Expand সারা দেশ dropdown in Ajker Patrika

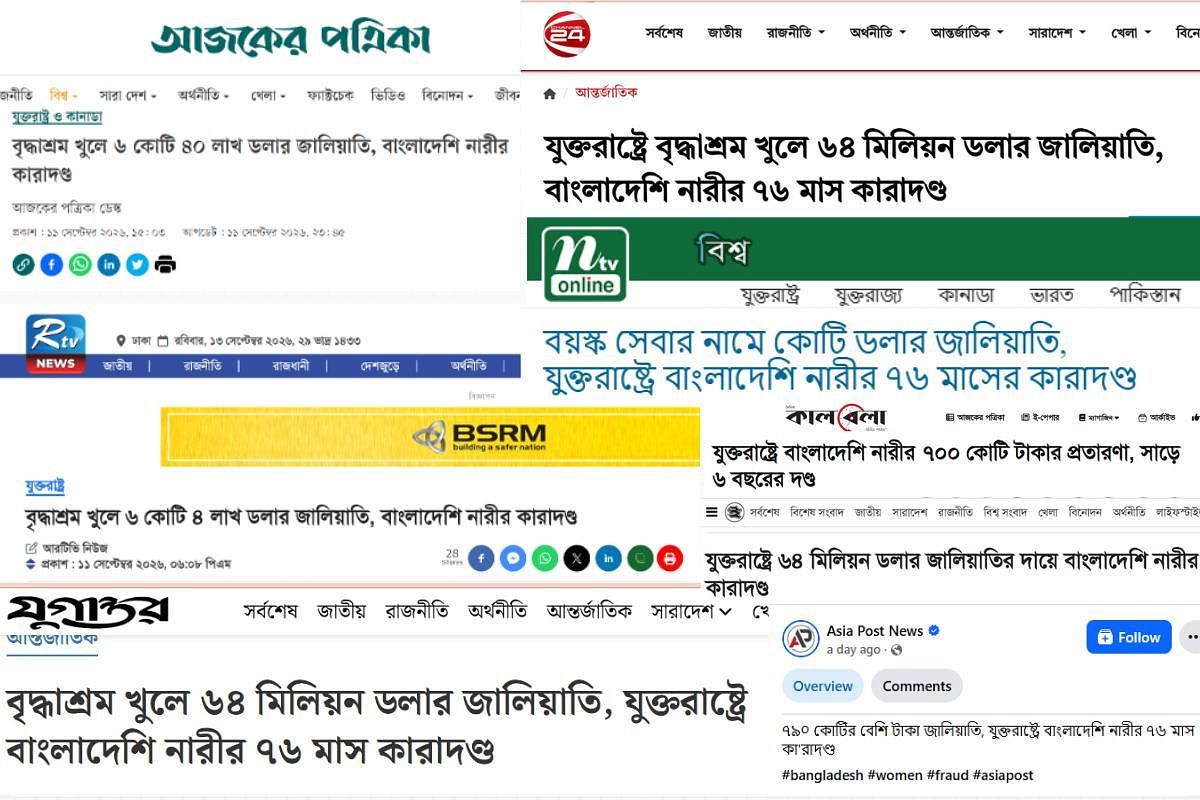click(128, 95)
